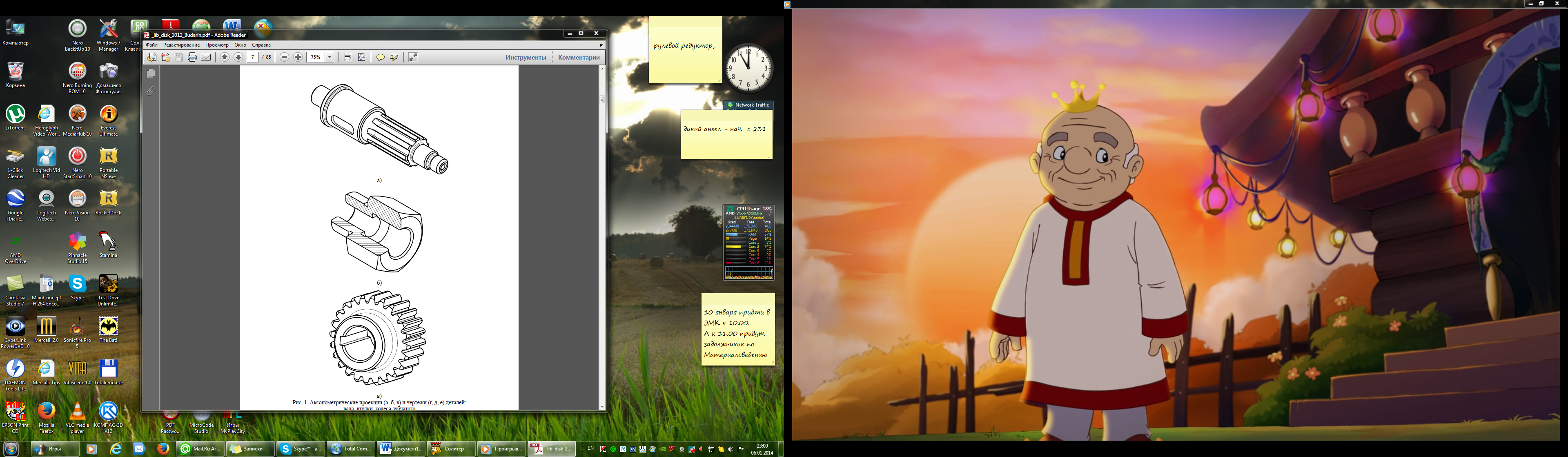This screenshot has height=457, width=1568.
Task: Click the analog clock gadget
Action: pos(749,67)
